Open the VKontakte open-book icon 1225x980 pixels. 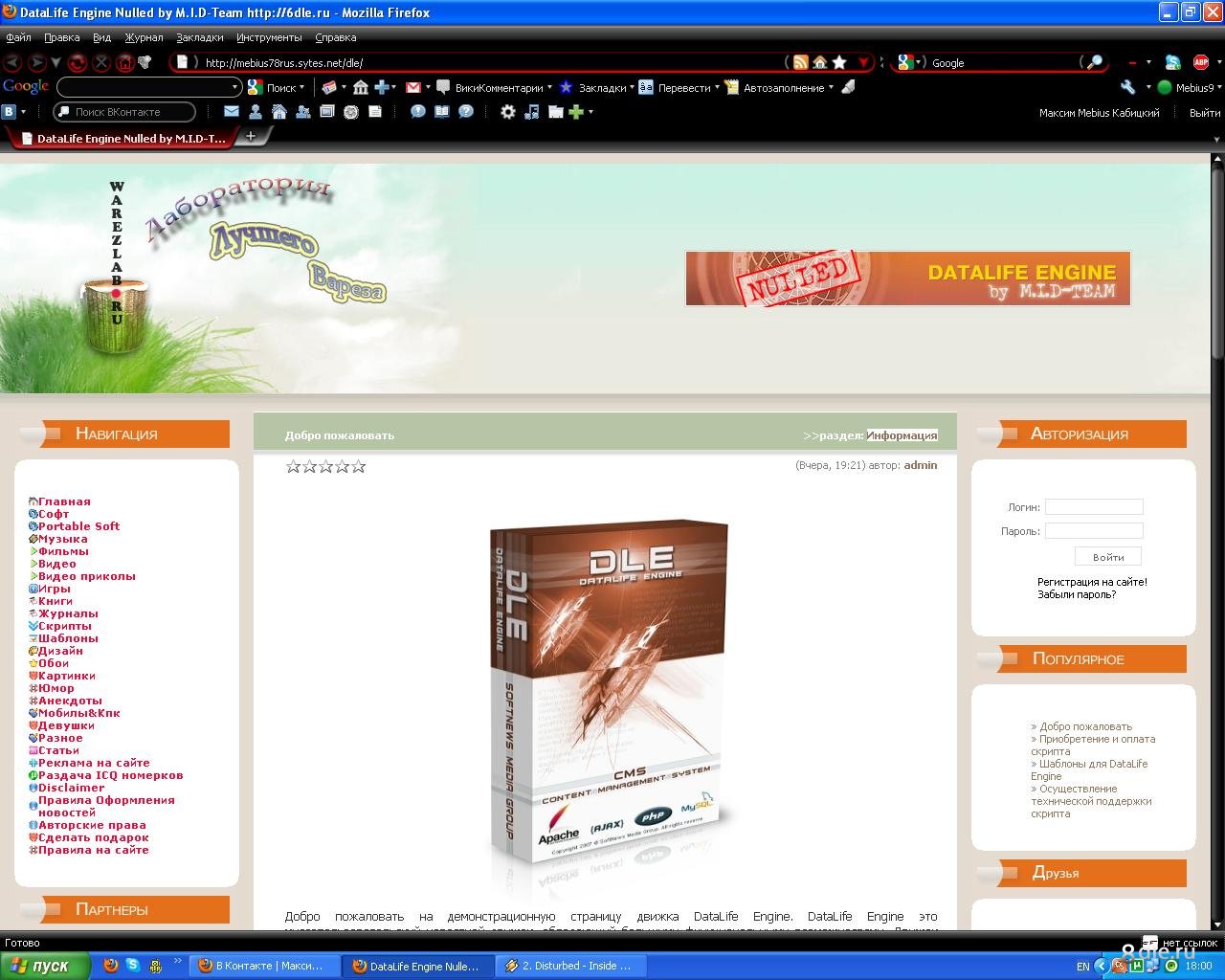click(441, 112)
